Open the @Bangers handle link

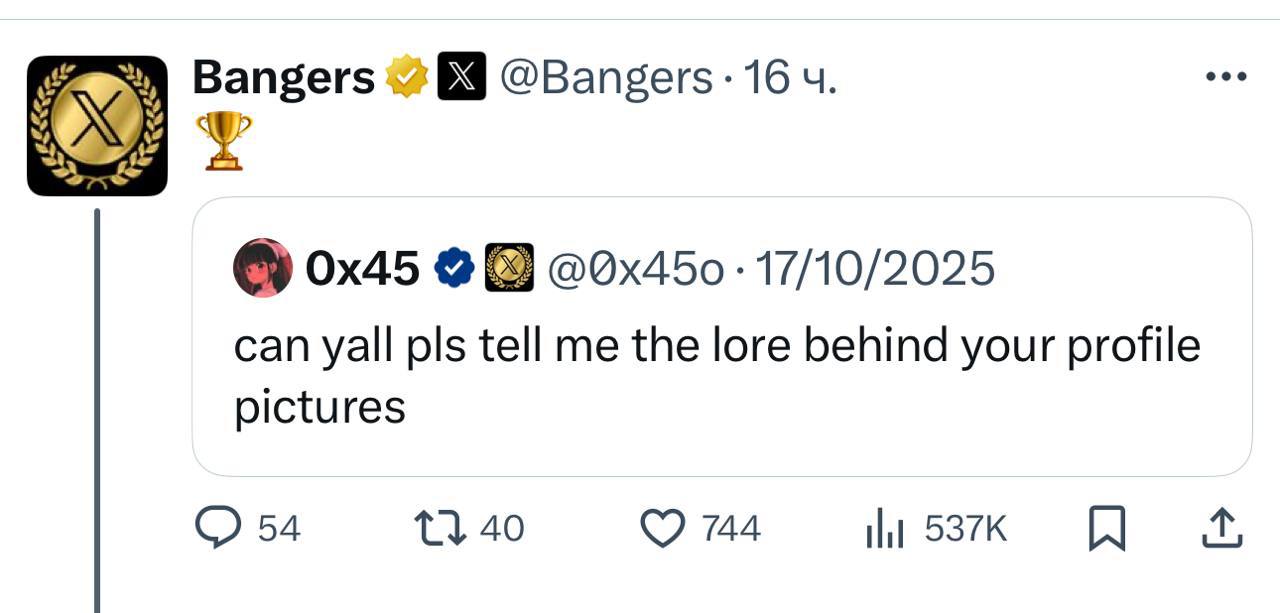click(x=605, y=77)
